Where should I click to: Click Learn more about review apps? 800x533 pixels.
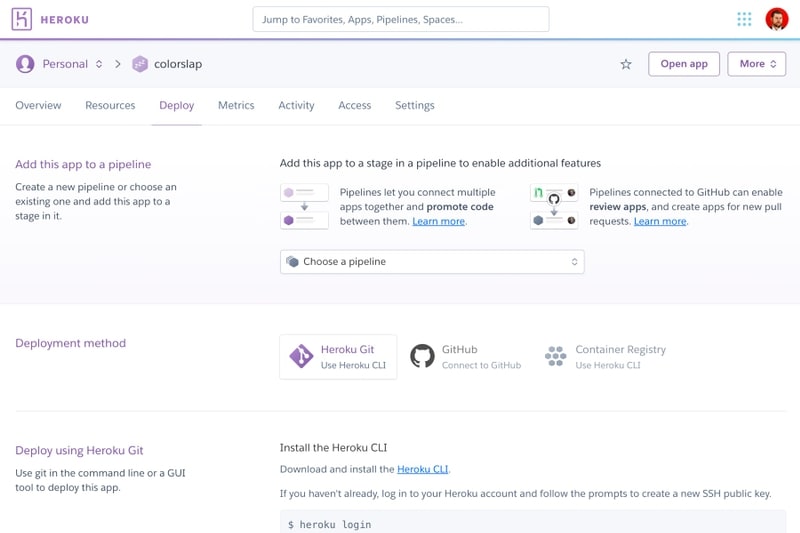click(x=660, y=221)
